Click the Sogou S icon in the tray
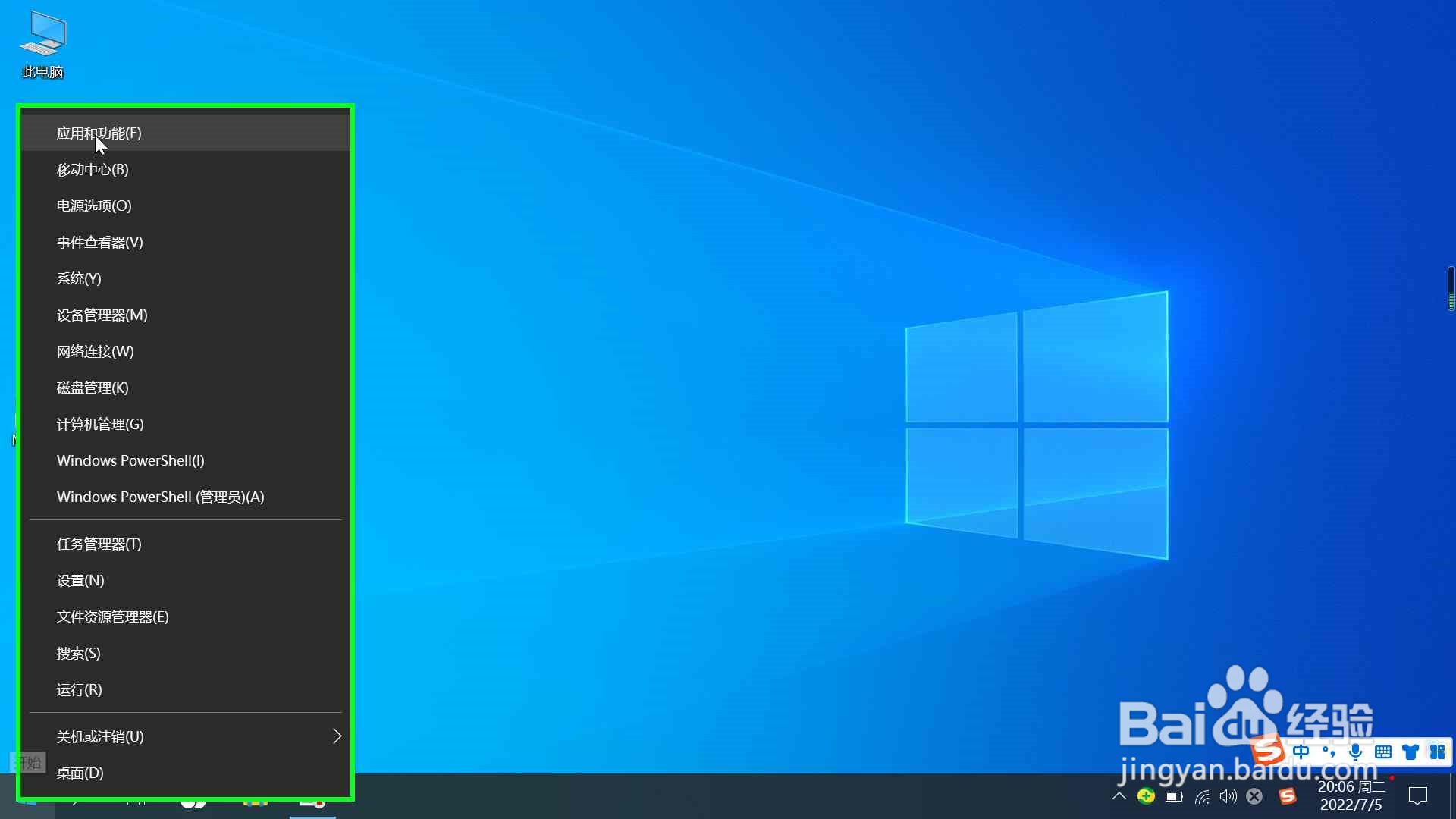 [x=1288, y=796]
